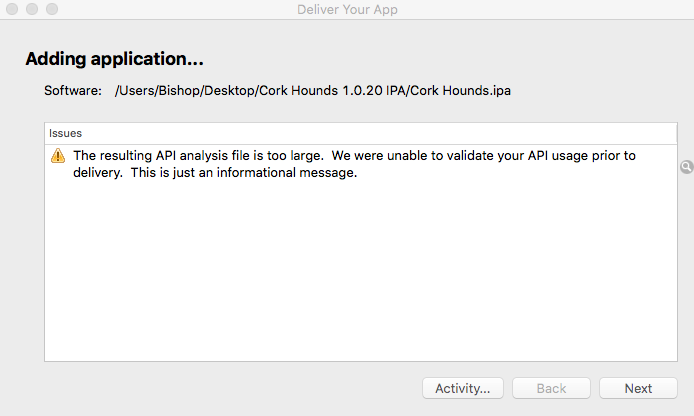This screenshot has height=416, width=694.
Task: Click the magnifier icon beside the issues list
Action: pyautogui.click(x=686, y=167)
